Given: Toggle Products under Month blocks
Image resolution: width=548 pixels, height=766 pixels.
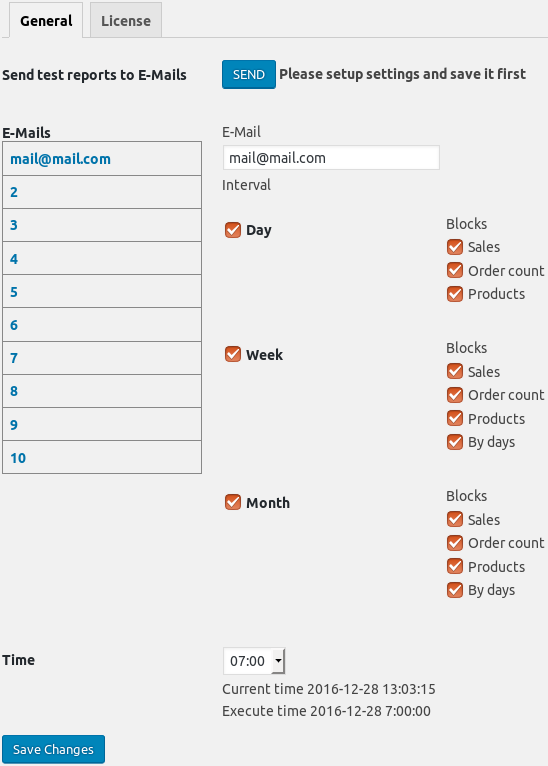Looking at the screenshot, I should (455, 567).
